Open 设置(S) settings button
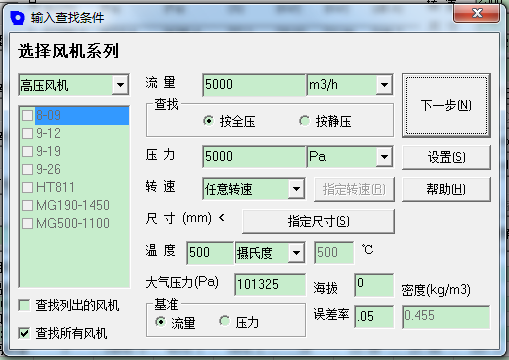The image size is (509, 360). coord(446,157)
